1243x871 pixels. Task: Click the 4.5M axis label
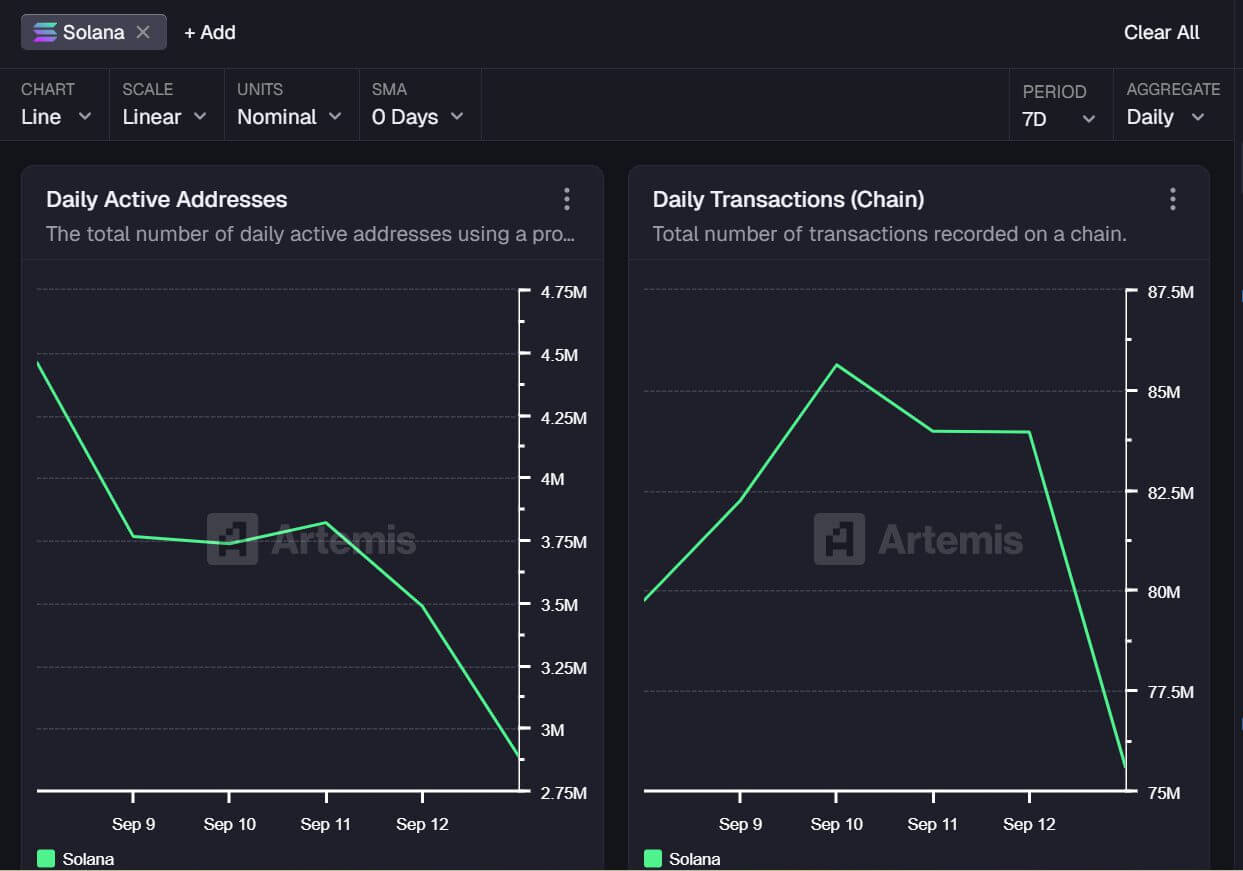(559, 355)
